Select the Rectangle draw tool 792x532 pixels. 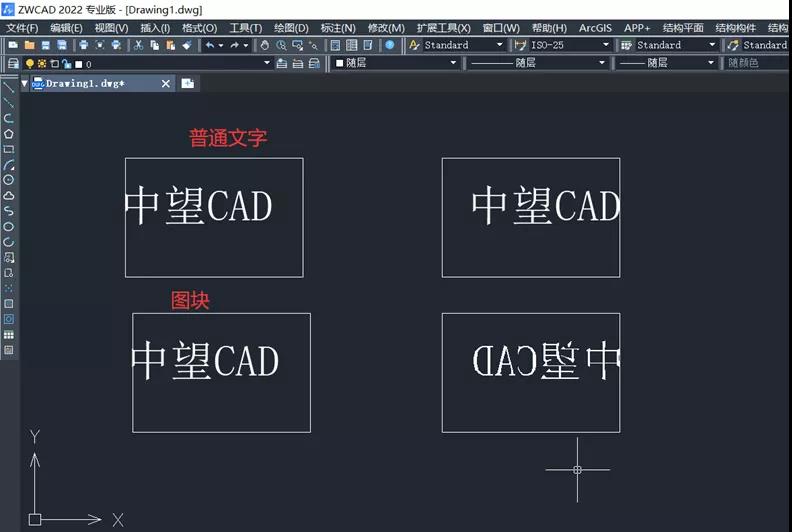click(x=9, y=149)
